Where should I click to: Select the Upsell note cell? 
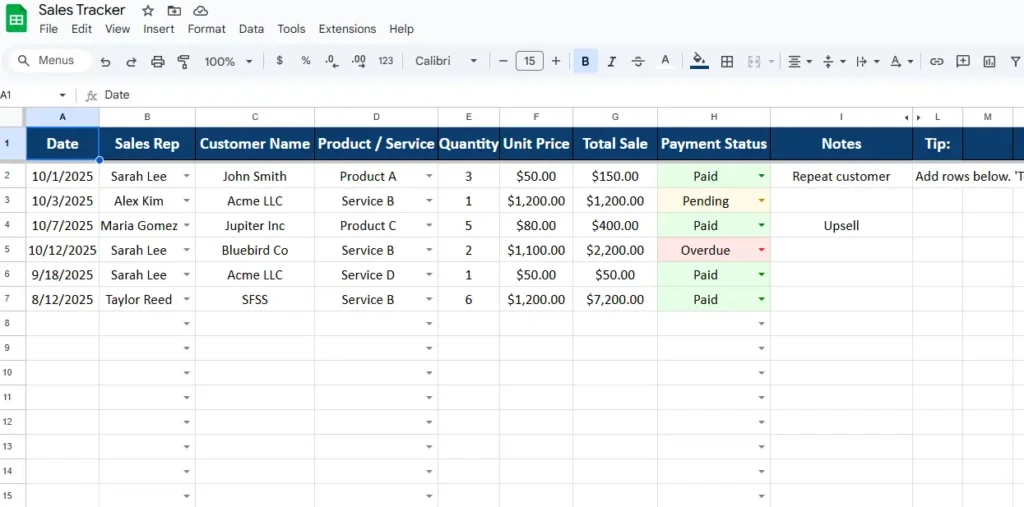pyautogui.click(x=841, y=226)
